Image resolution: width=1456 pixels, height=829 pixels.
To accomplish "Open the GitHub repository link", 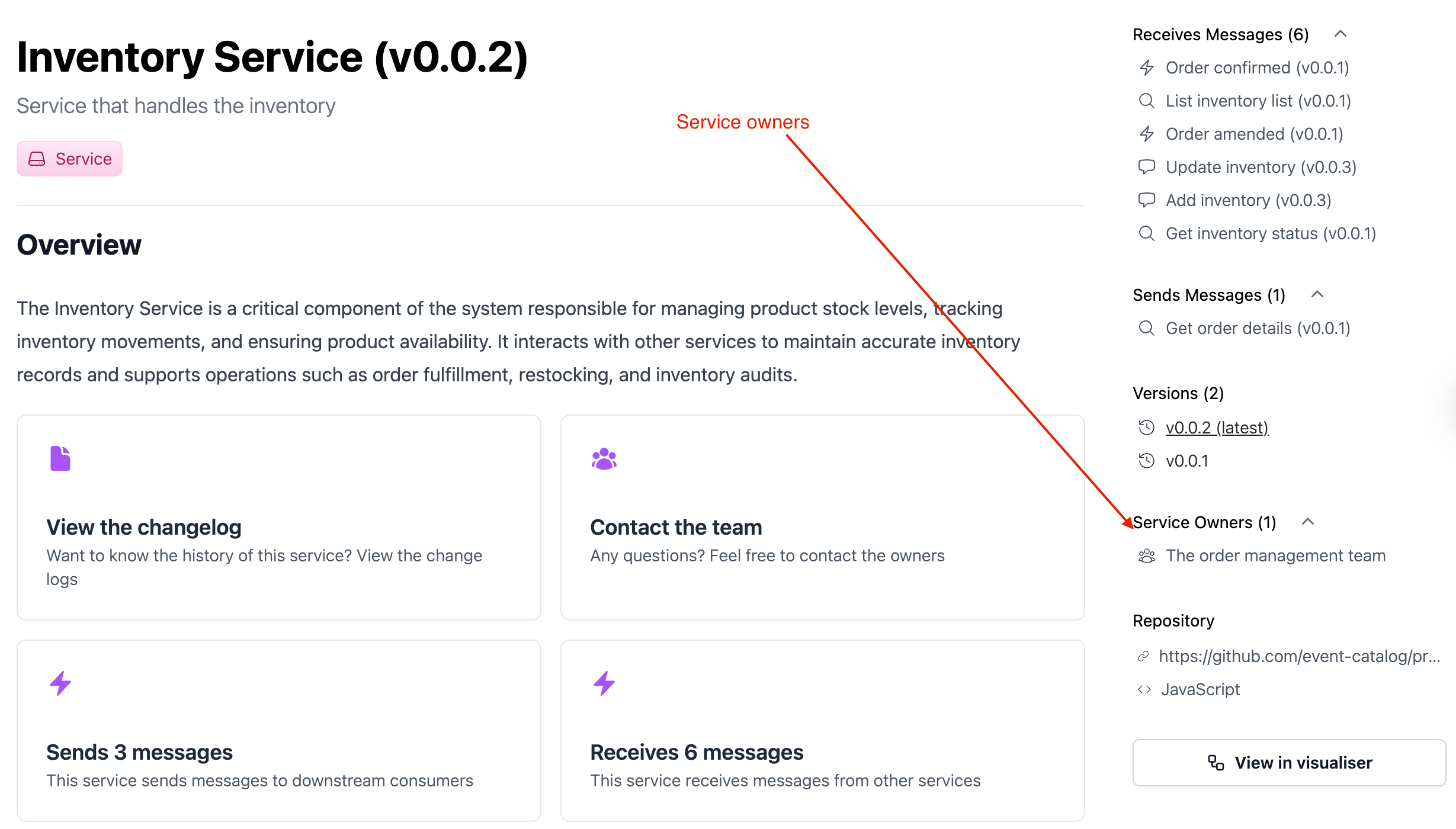I will (x=1290, y=656).
